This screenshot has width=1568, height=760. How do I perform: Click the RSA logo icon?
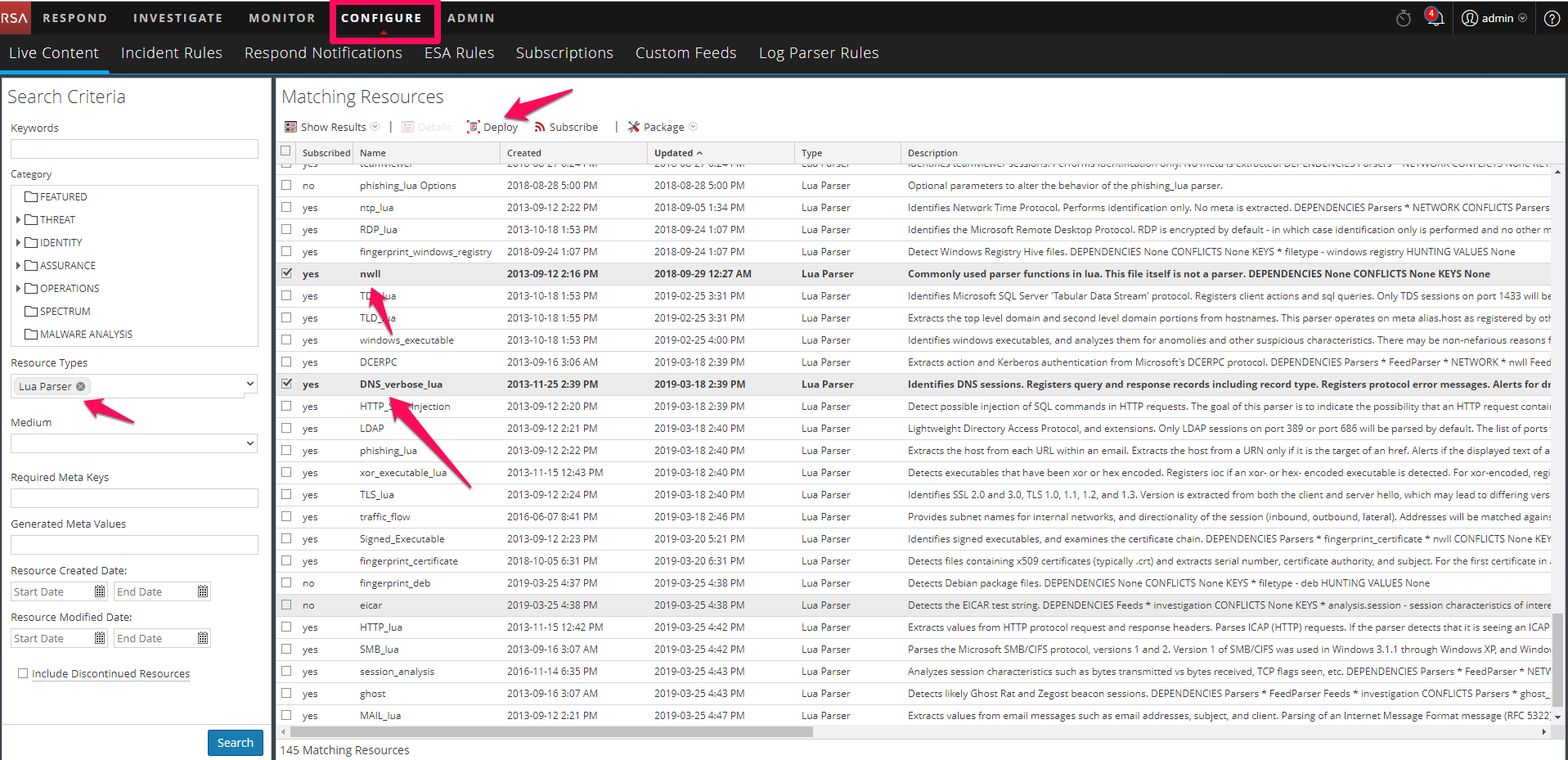[15, 17]
